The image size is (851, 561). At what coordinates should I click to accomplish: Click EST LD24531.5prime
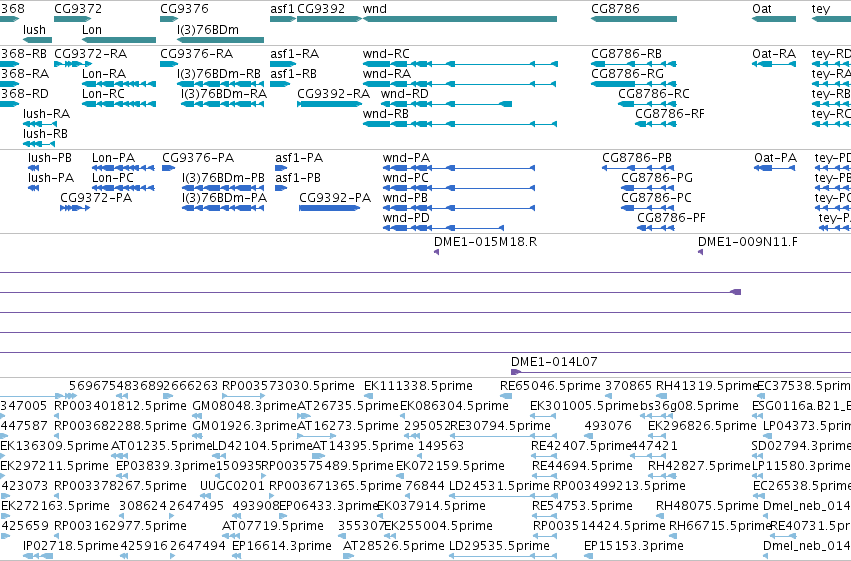[504, 496]
